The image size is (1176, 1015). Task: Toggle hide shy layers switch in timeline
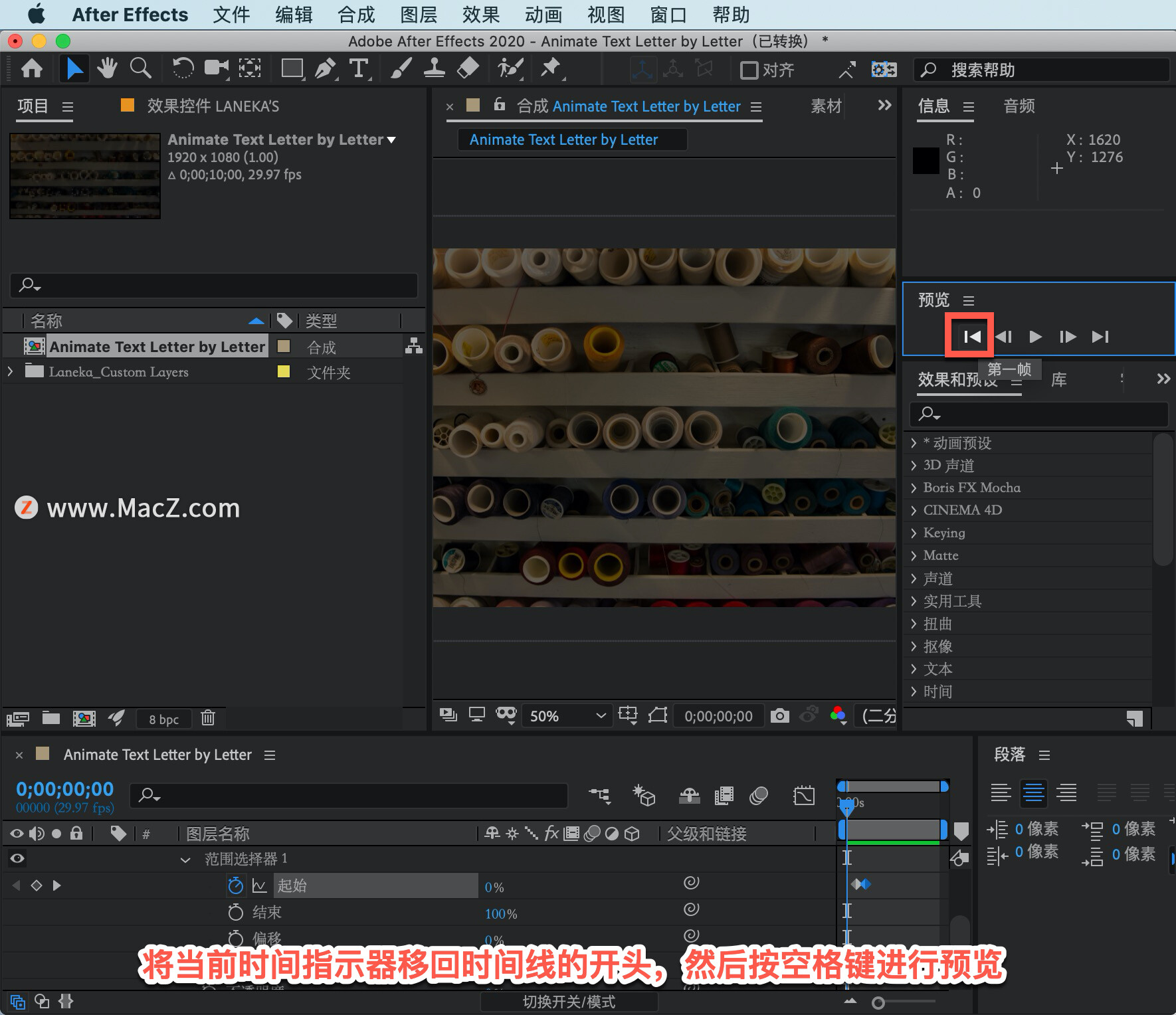(x=689, y=794)
